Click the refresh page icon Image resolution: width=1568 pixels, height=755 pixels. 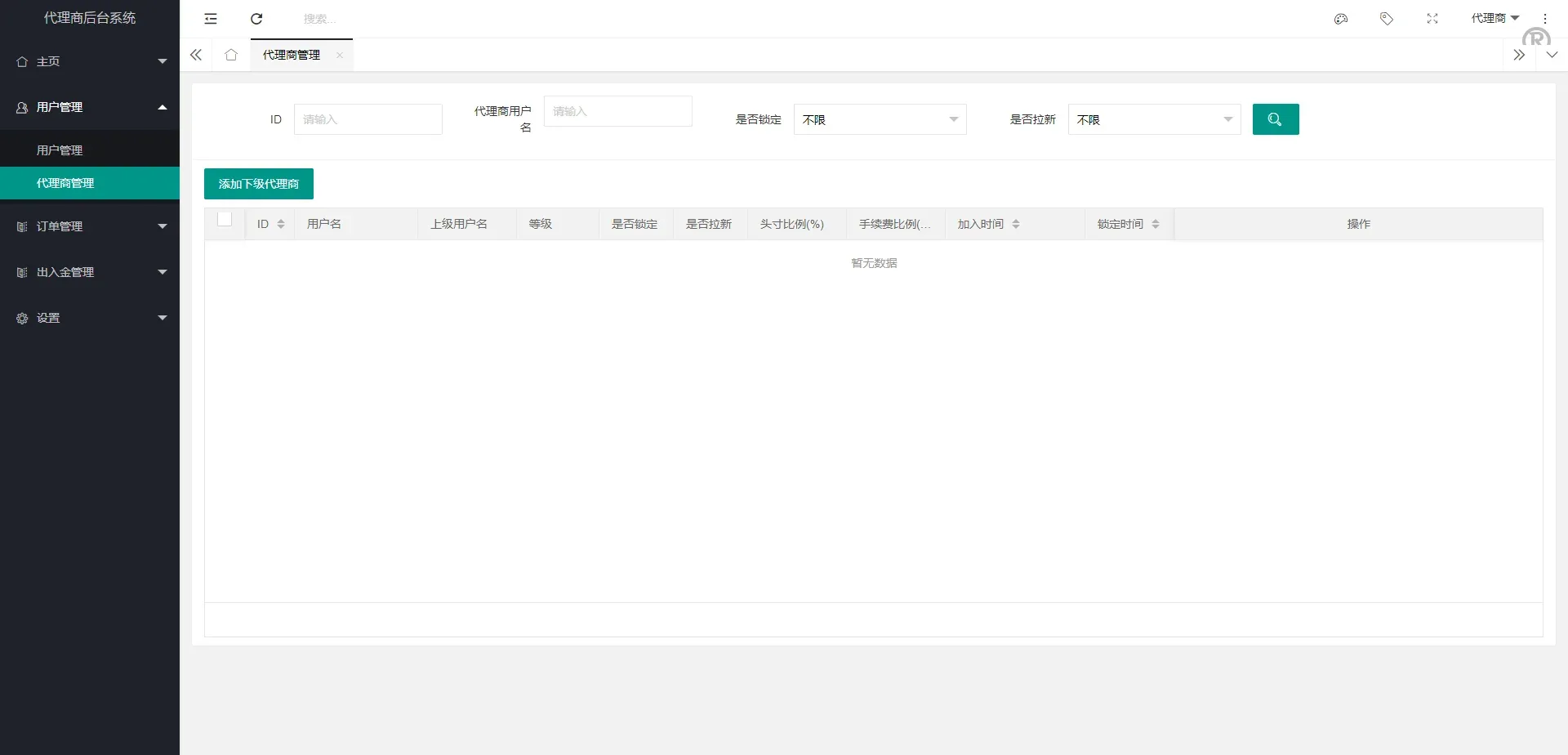(256, 18)
